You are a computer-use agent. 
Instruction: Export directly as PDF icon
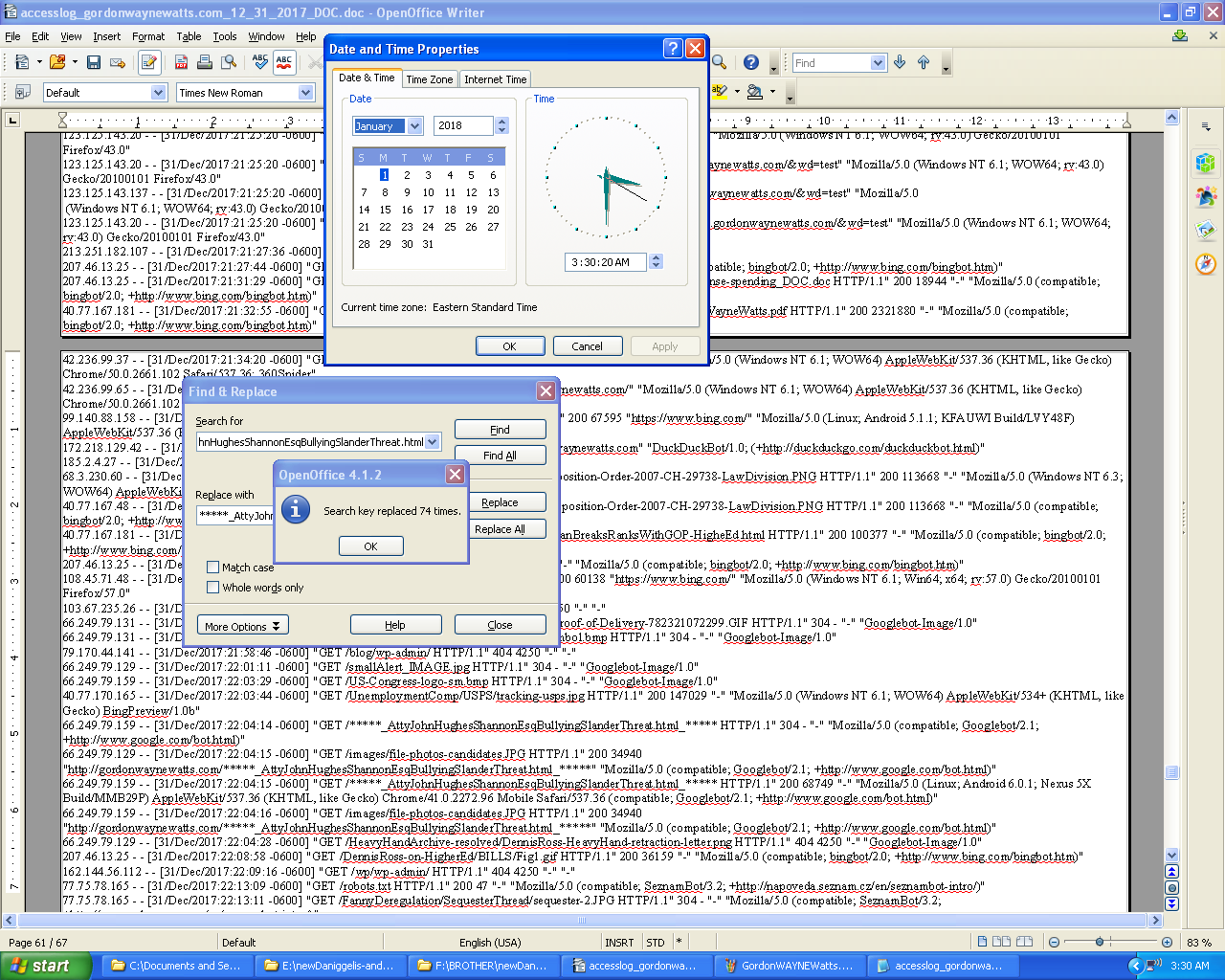point(181,62)
